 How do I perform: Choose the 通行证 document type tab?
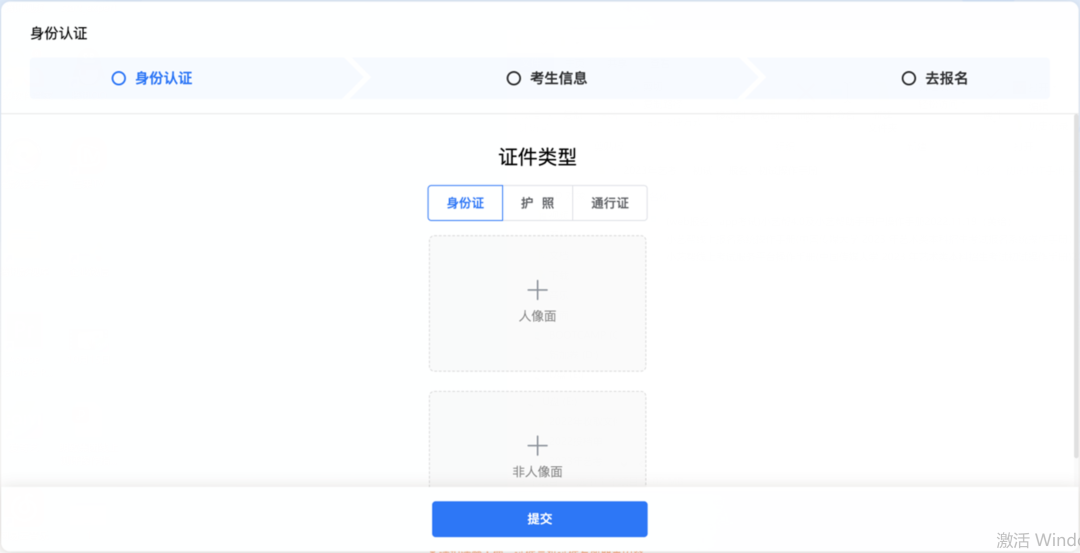(x=610, y=203)
